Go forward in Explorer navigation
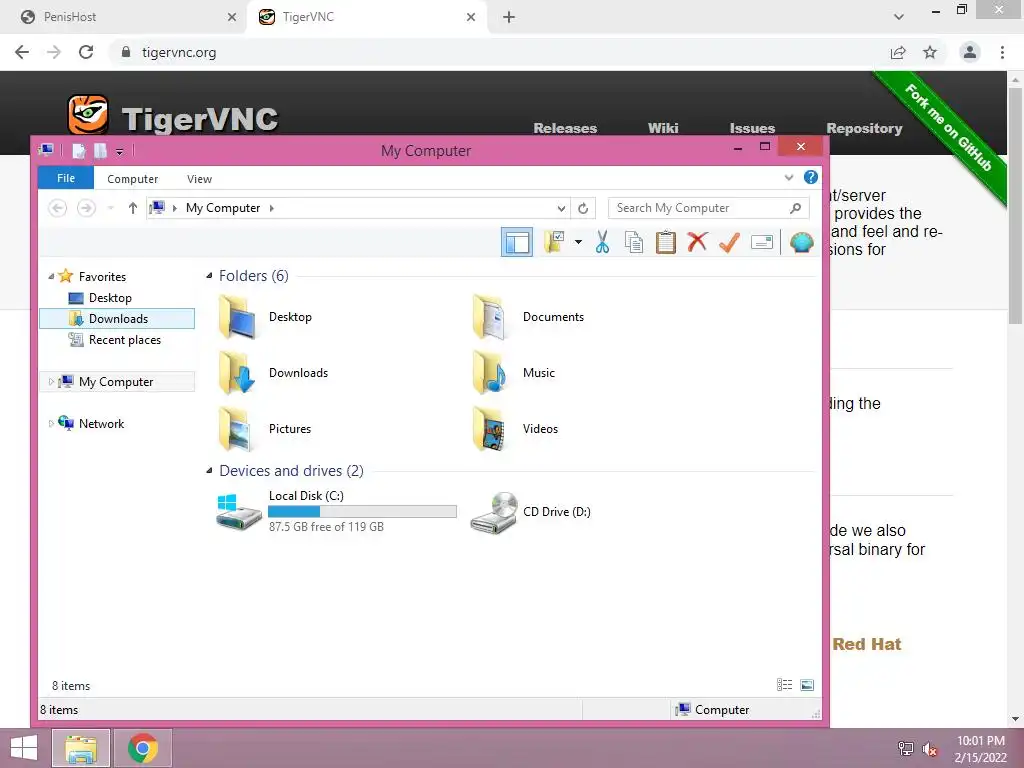Image resolution: width=1024 pixels, height=768 pixels. pos(86,208)
